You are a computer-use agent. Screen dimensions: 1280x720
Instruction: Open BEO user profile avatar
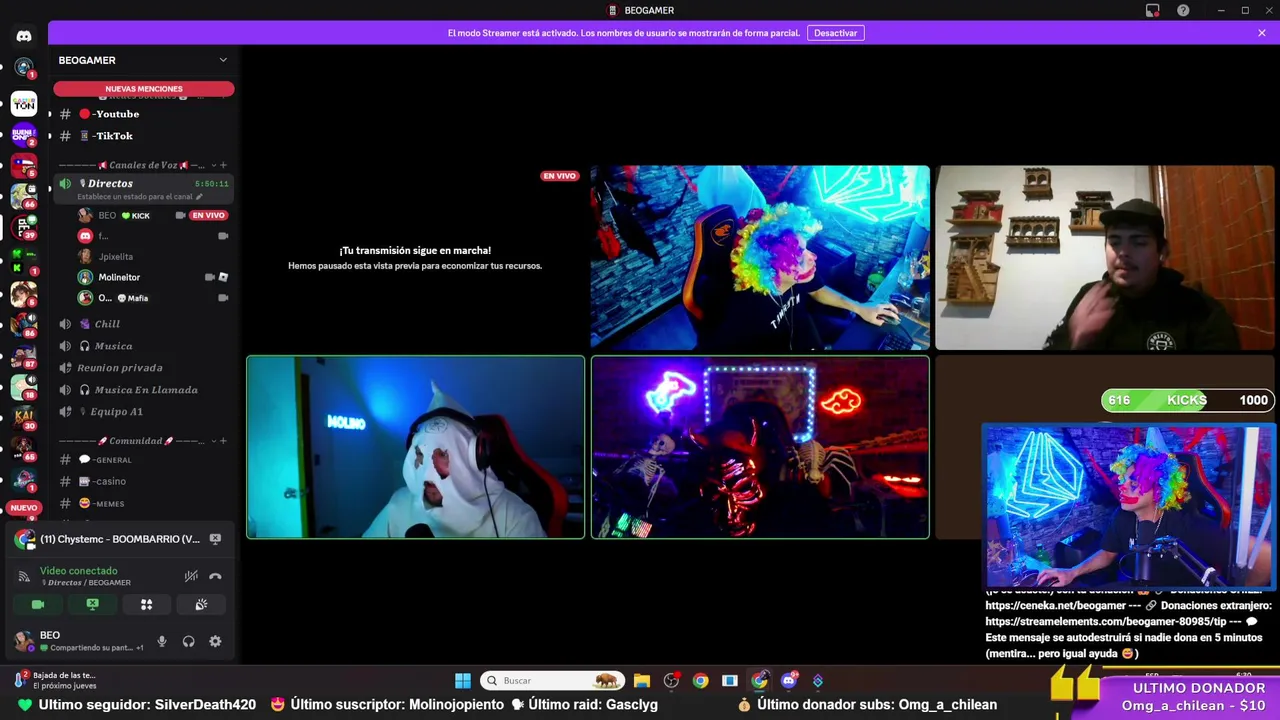24,641
